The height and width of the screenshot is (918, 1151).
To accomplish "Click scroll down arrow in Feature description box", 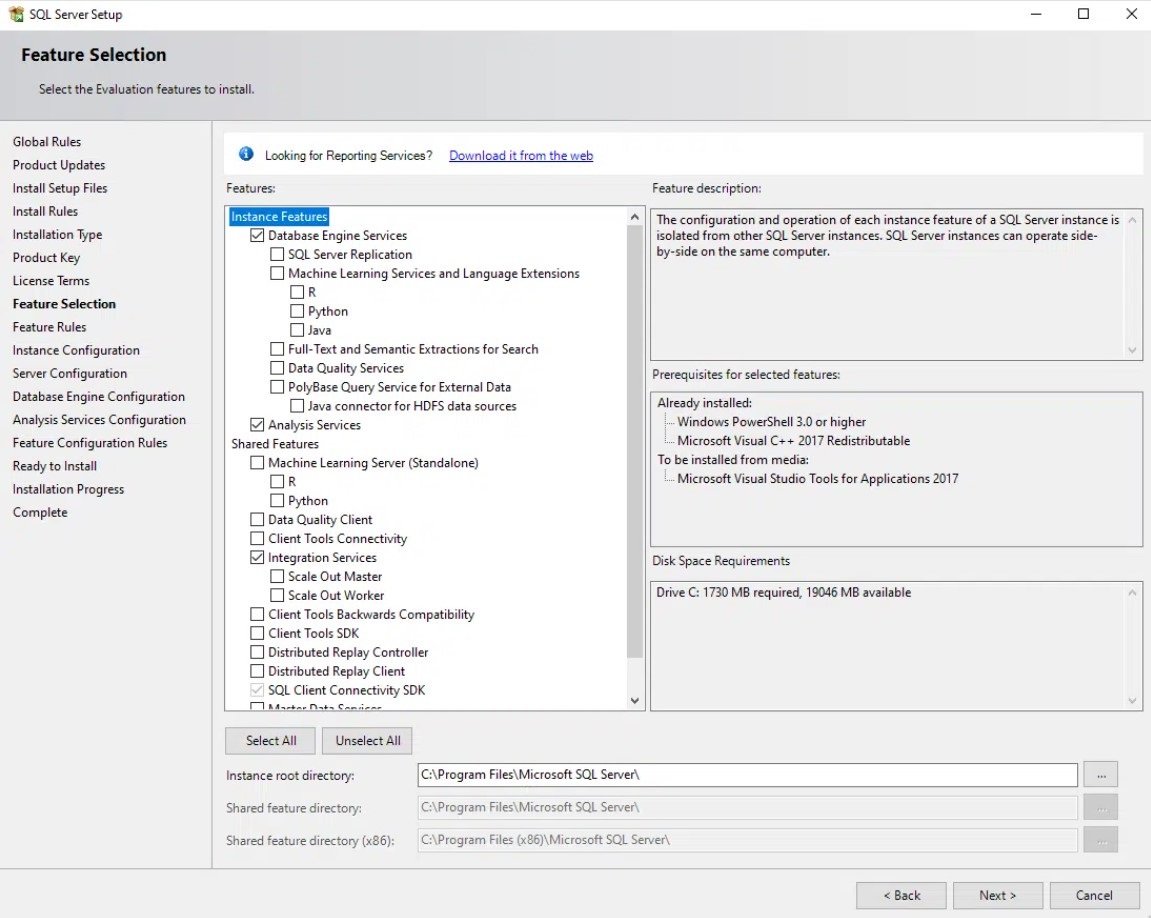I will [1132, 350].
